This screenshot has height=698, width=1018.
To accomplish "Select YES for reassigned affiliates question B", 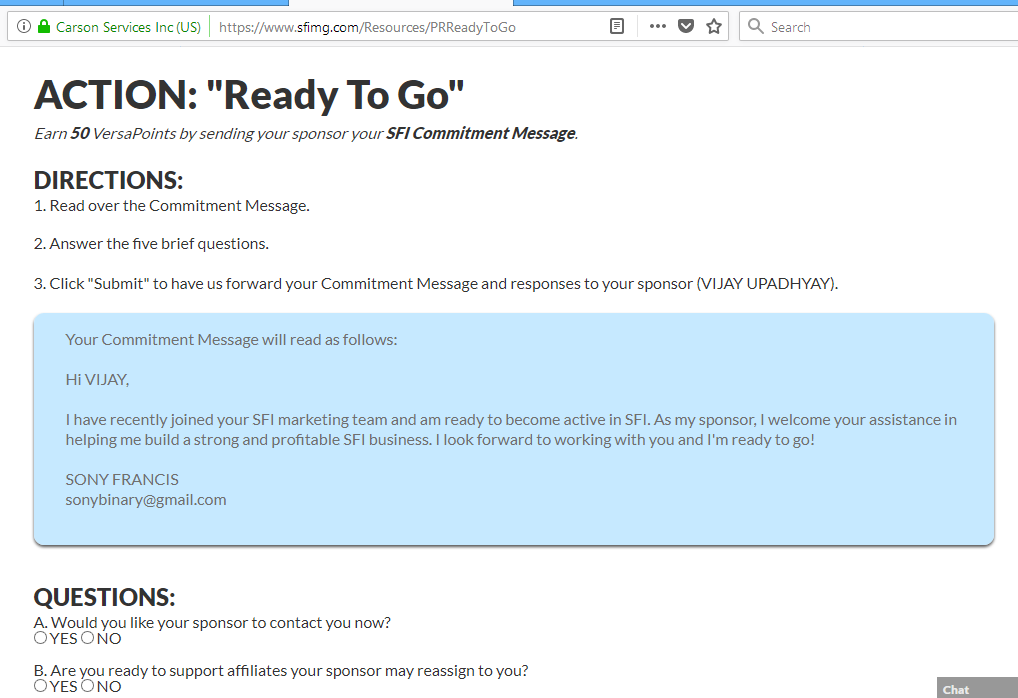I will click(40, 686).
